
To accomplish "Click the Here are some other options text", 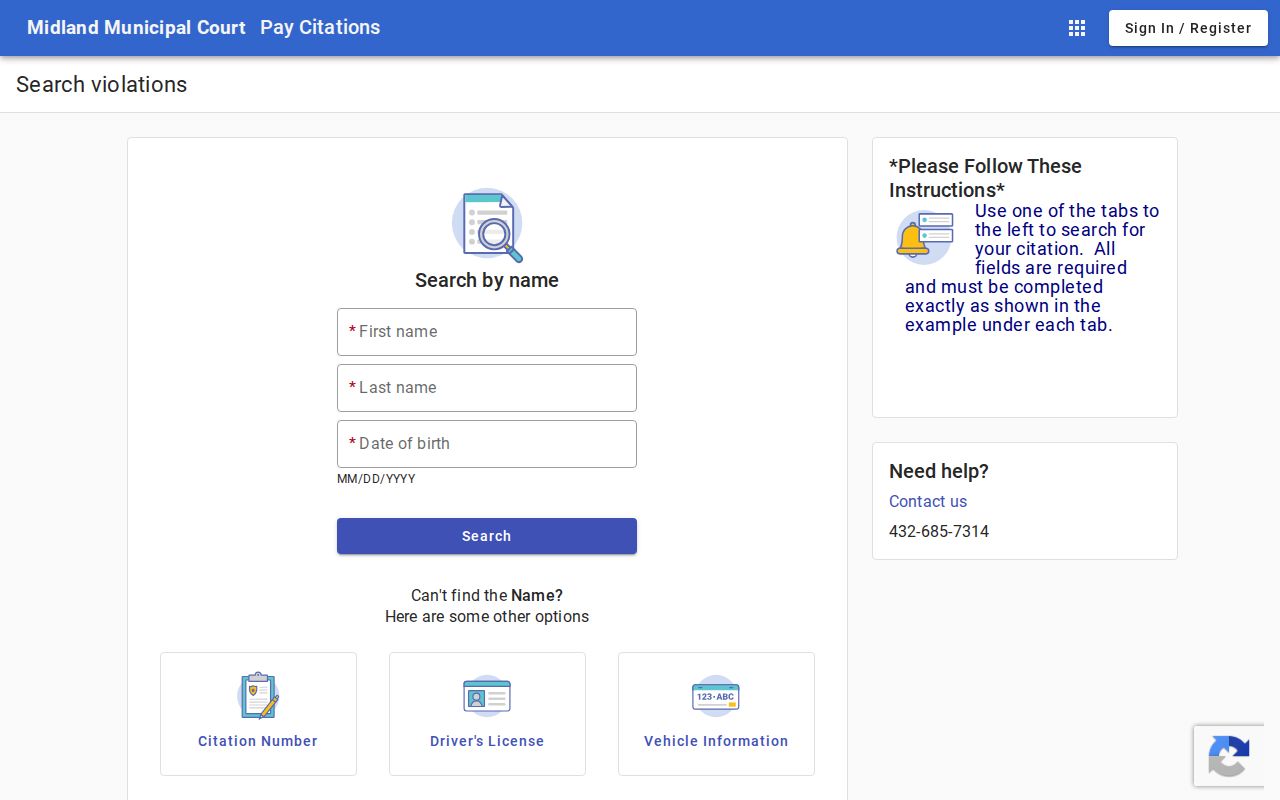I will [x=487, y=617].
